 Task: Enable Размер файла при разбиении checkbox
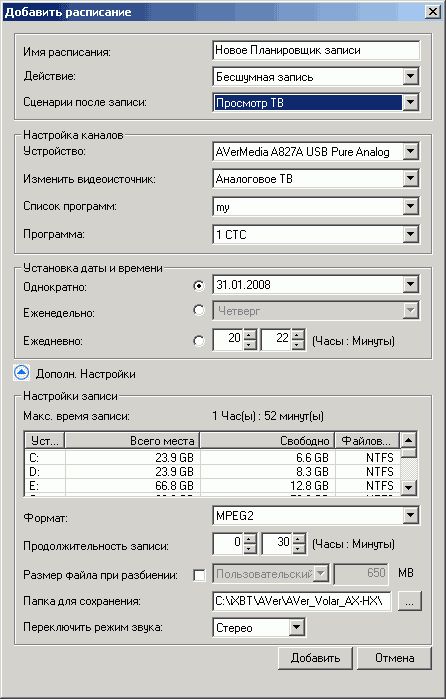click(x=199, y=575)
